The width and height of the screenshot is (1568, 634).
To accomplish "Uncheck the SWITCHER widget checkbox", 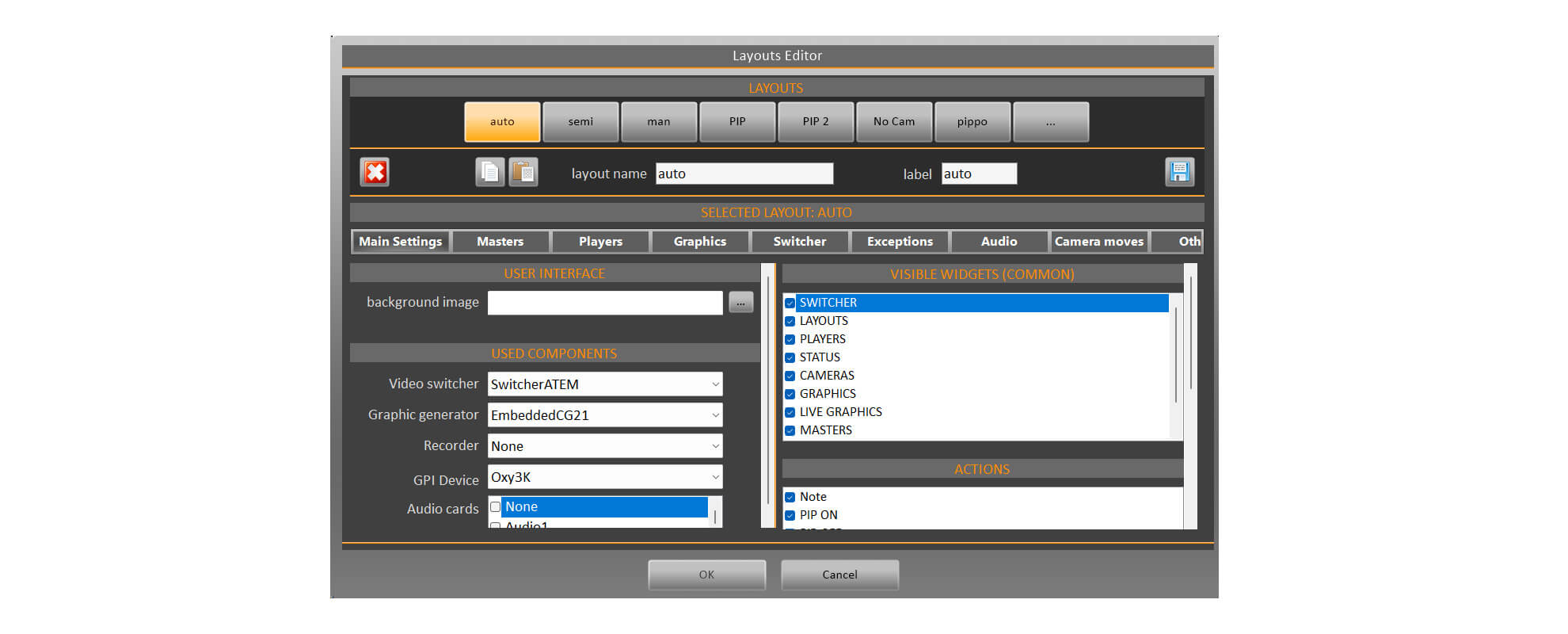I will (x=790, y=303).
